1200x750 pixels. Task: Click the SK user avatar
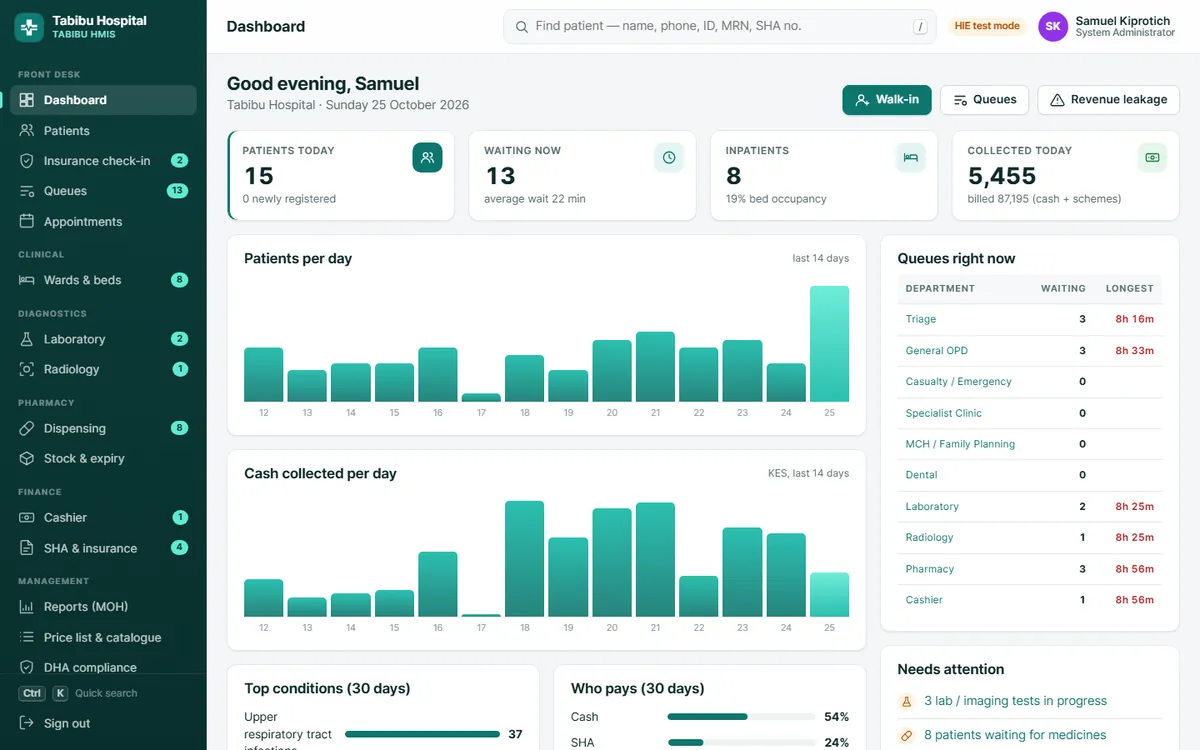[x=1053, y=27]
